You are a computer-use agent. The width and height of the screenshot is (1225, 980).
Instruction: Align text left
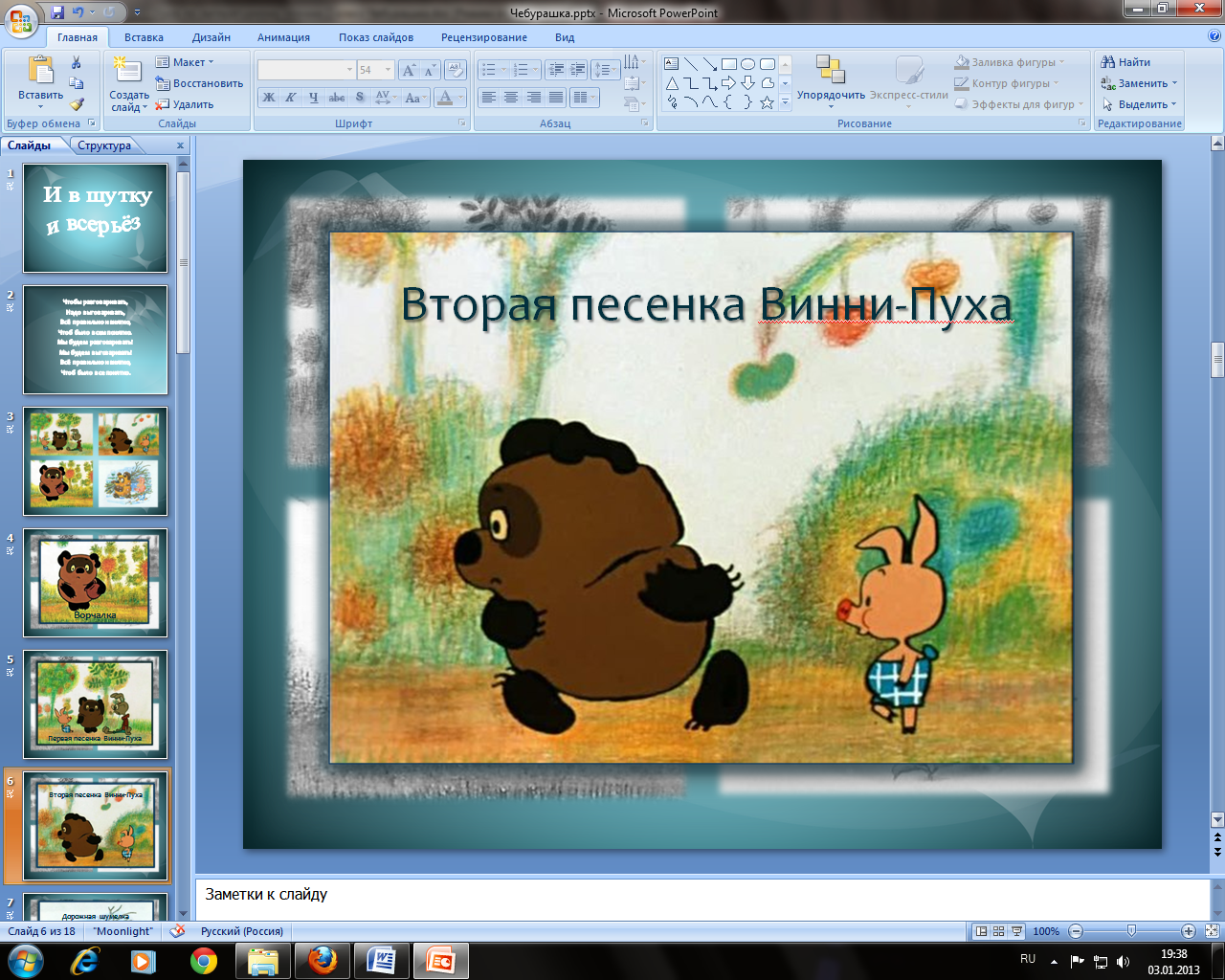coord(488,98)
